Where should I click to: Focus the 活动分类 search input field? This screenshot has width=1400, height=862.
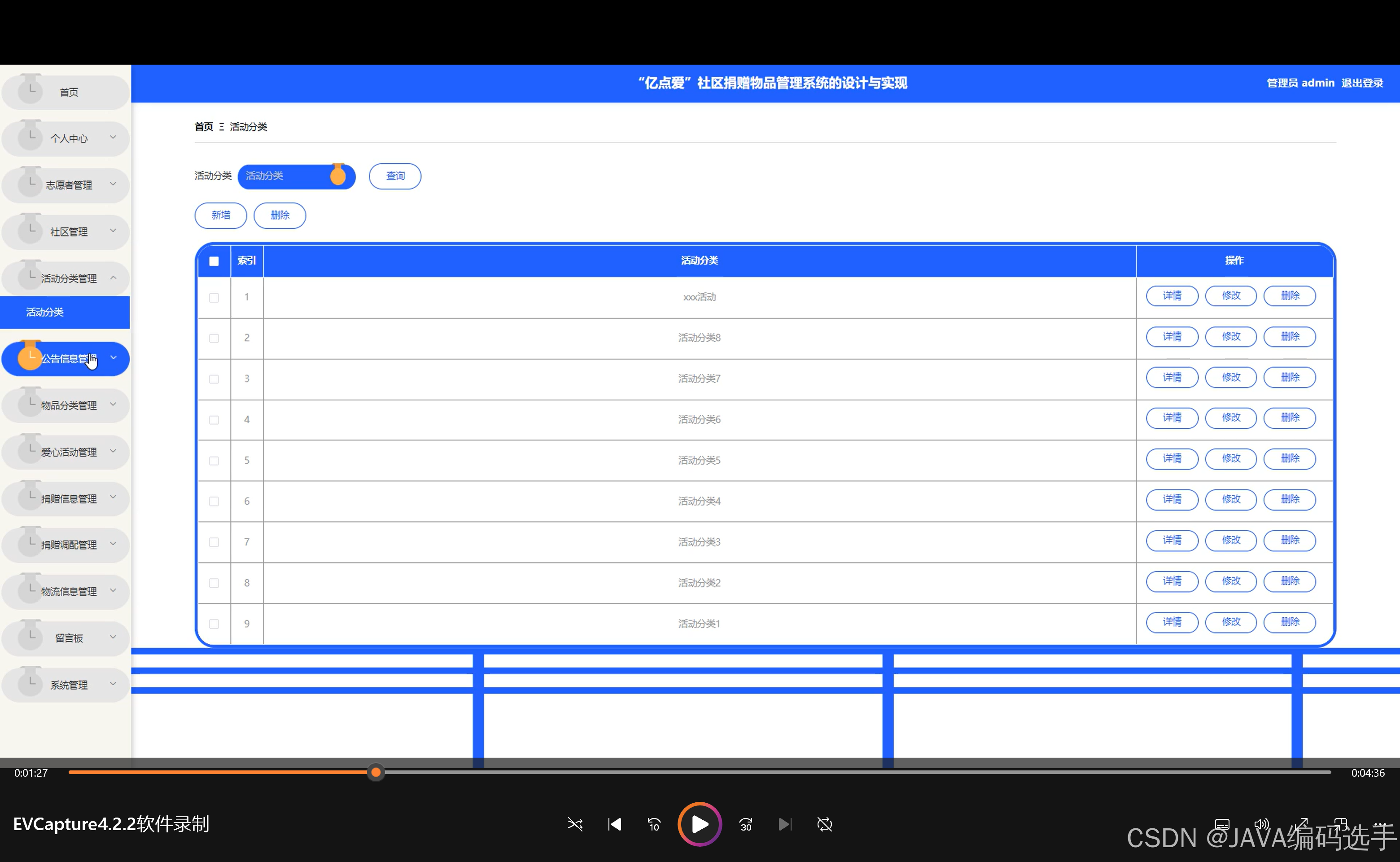coord(296,176)
